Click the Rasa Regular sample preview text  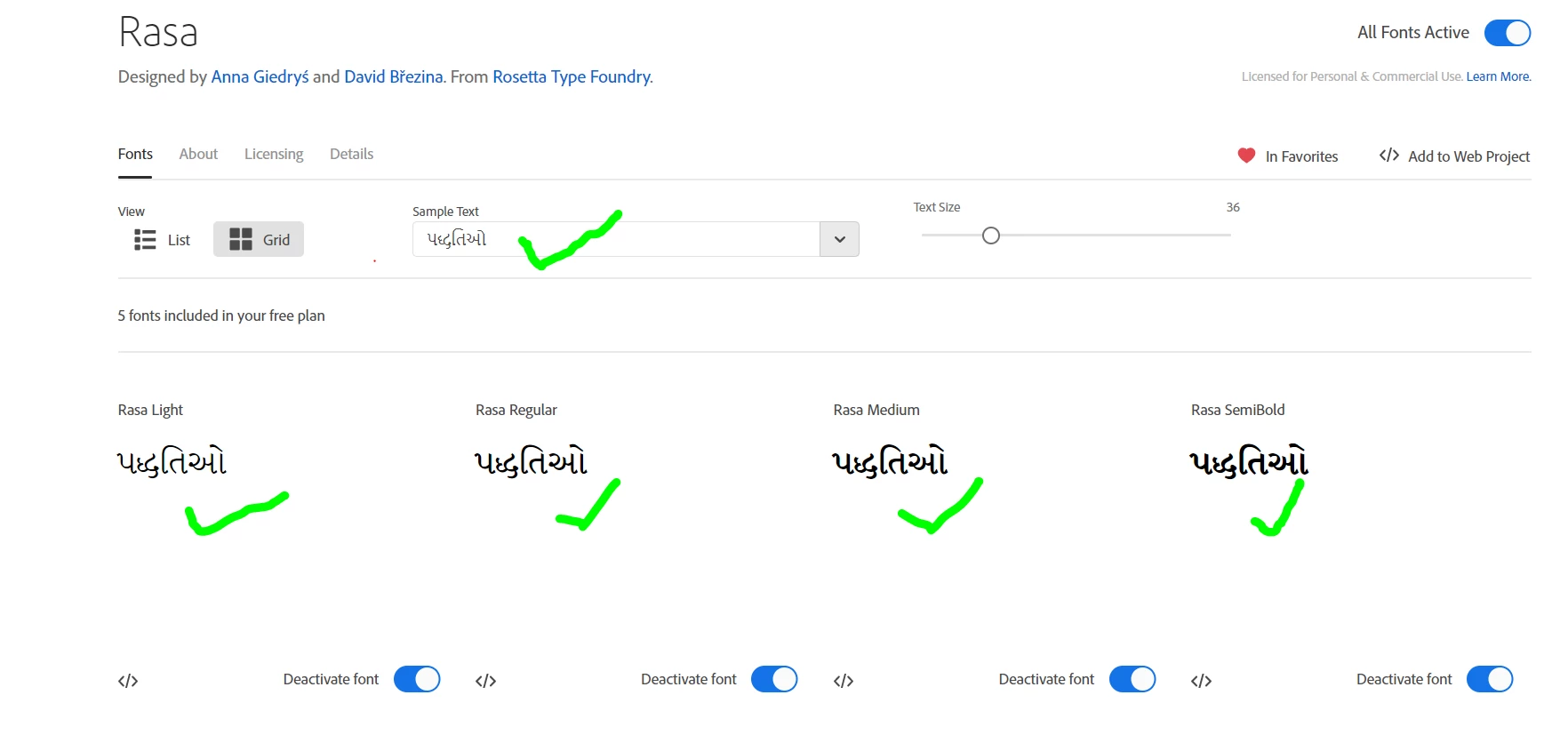[531, 461]
